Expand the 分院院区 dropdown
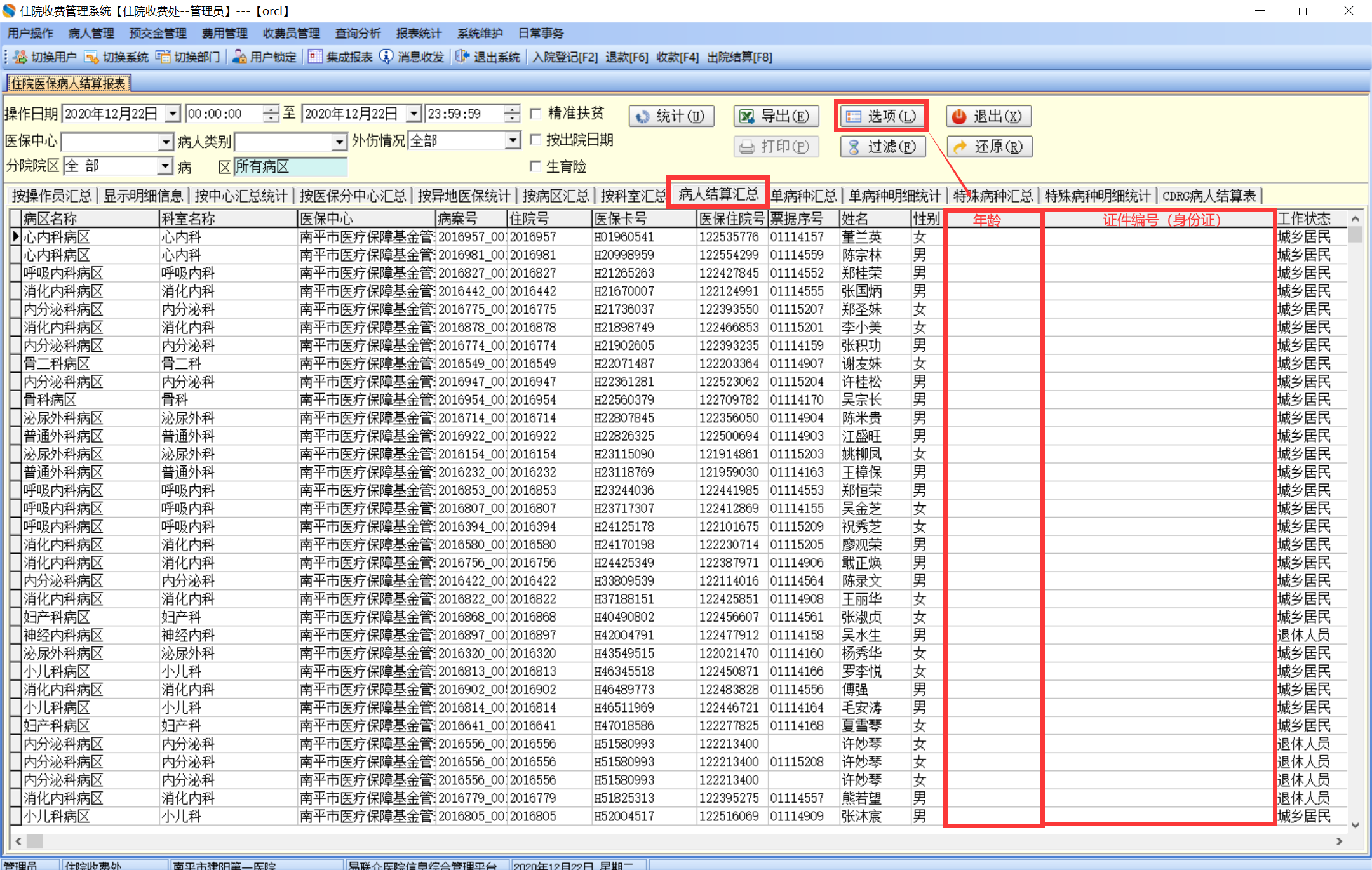This screenshot has width=1372, height=870. pyautogui.click(x=165, y=166)
